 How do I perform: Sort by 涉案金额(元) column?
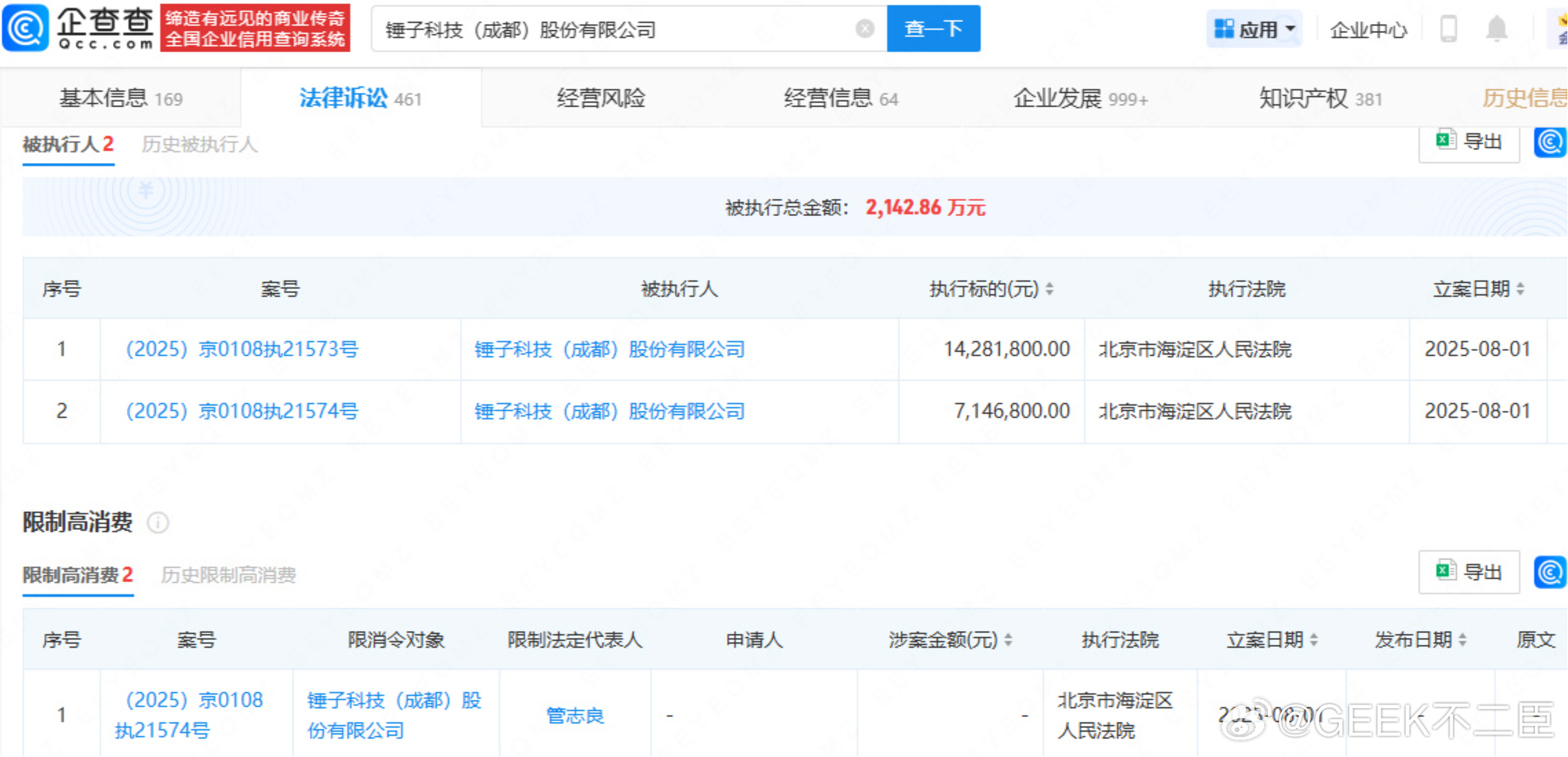pos(1008,640)
